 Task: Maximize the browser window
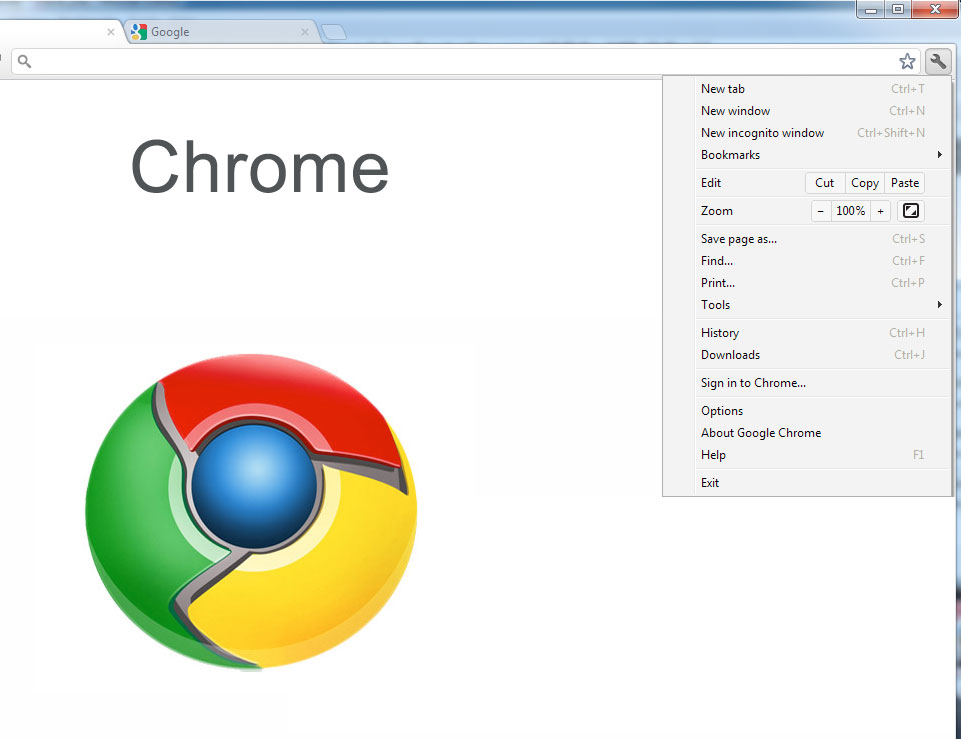click(898, 9)
